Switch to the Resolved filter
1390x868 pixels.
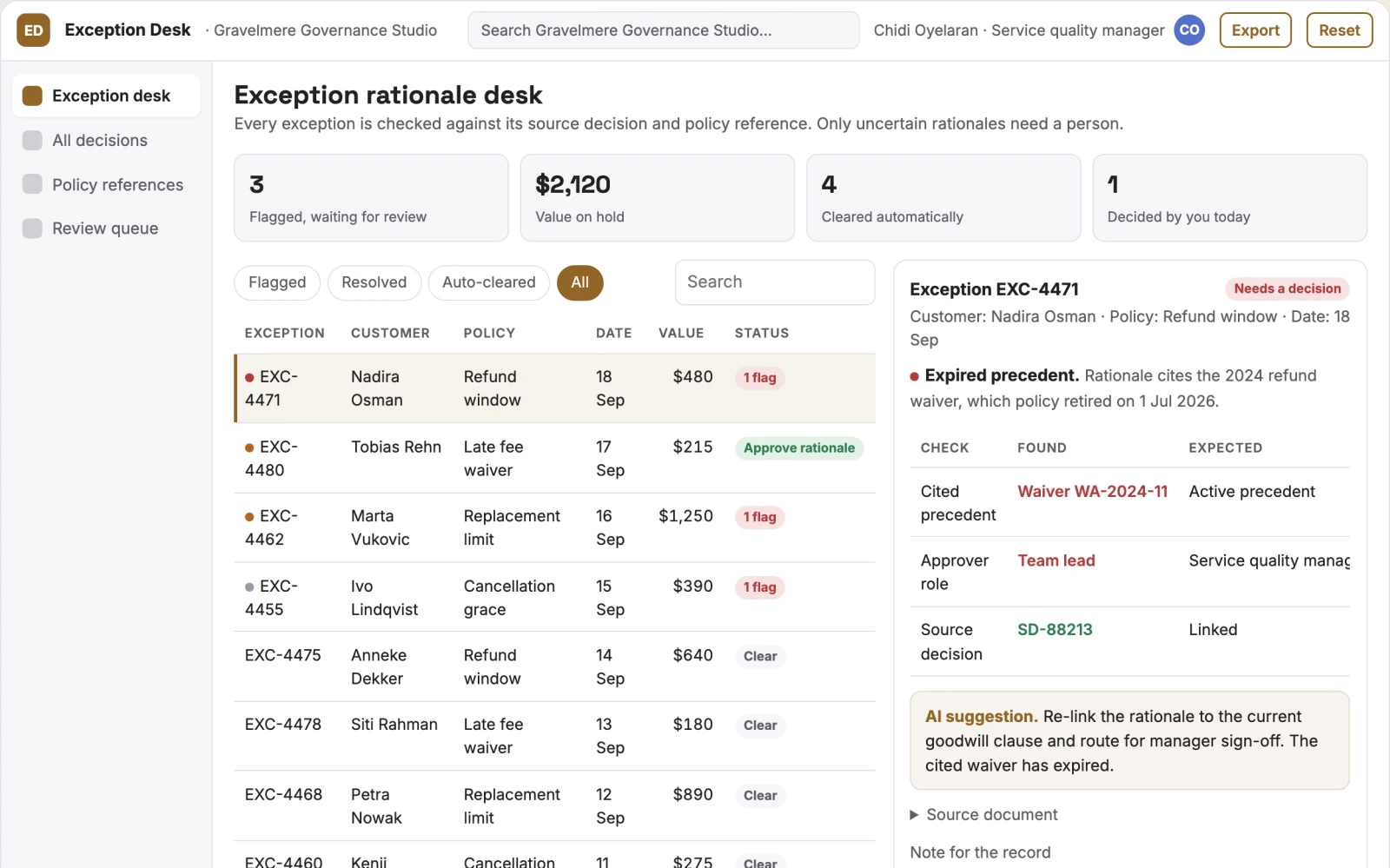(374, 282)
